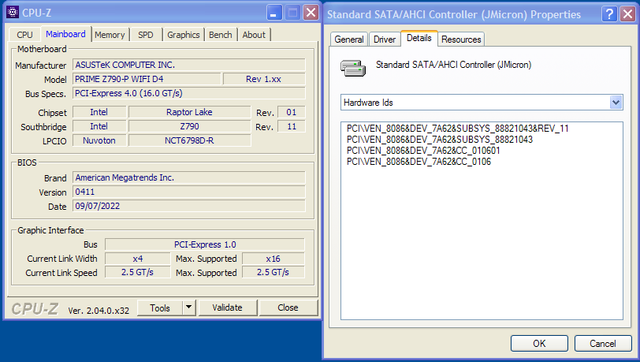Click the southbridge revision 11 field
This screenshot has width=640, height=362.
pos(291,126)
